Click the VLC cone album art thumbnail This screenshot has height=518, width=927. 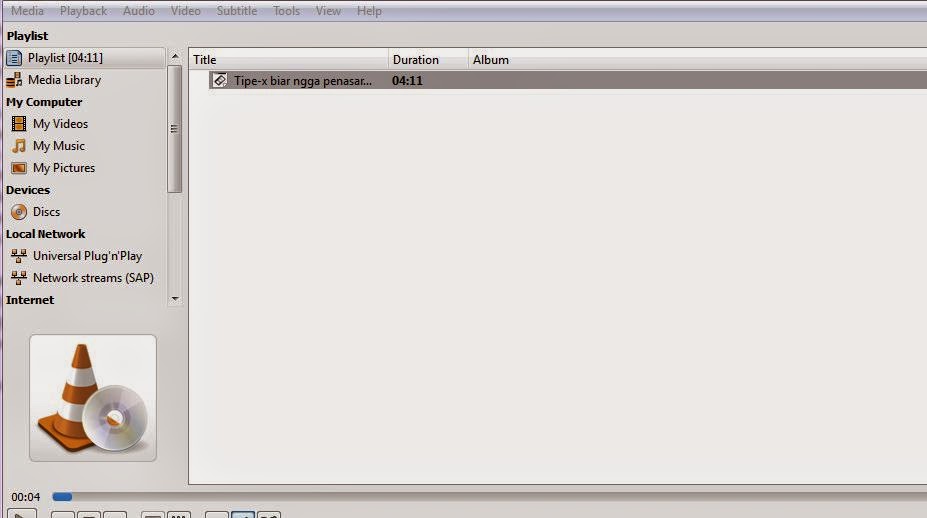93,398
